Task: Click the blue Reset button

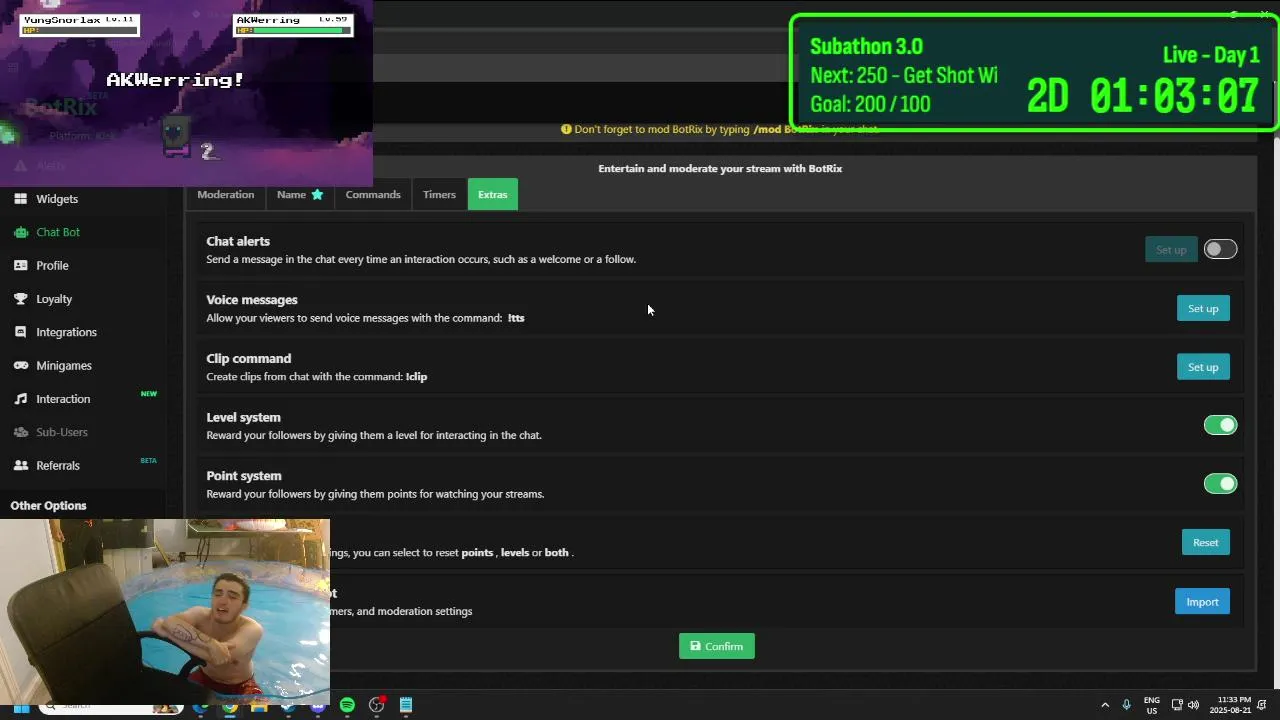Action: coord(1205,543)
